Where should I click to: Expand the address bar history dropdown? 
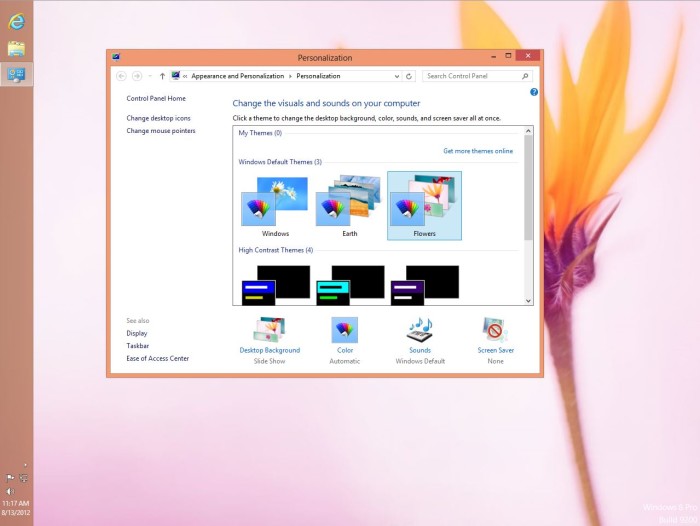point(396,76)
